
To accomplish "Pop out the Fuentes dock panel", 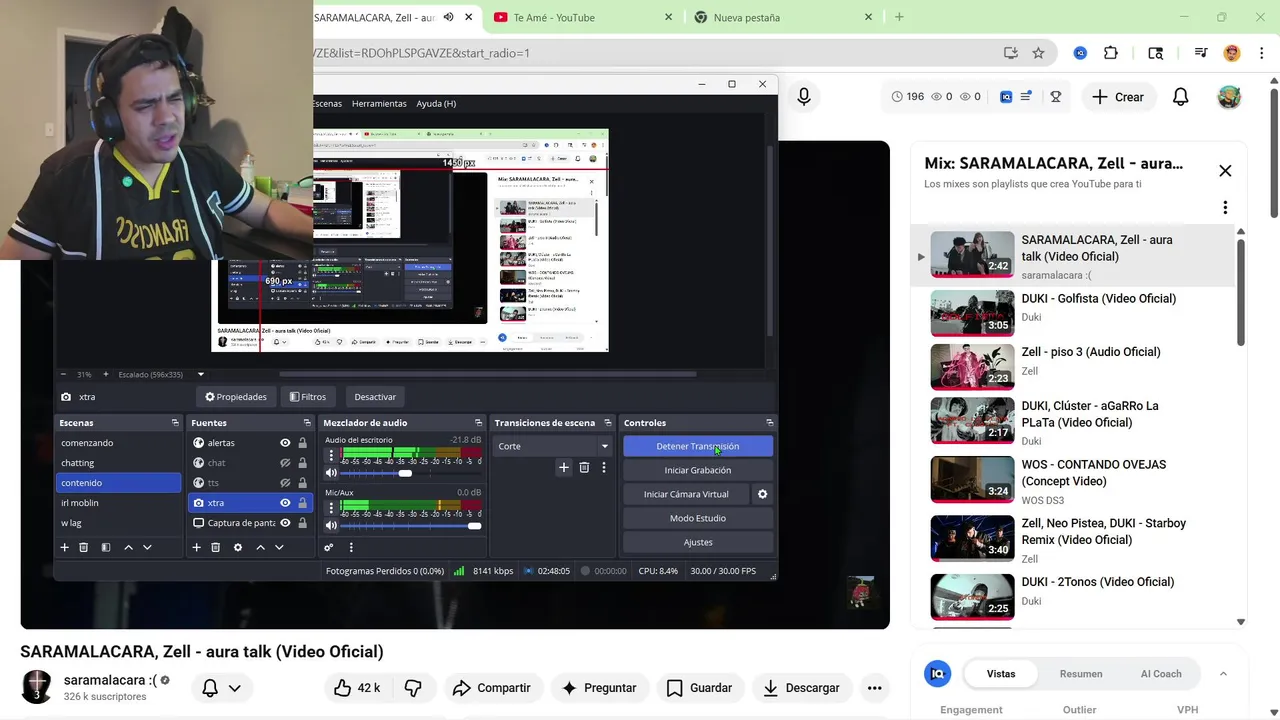I will click(307, 423).
